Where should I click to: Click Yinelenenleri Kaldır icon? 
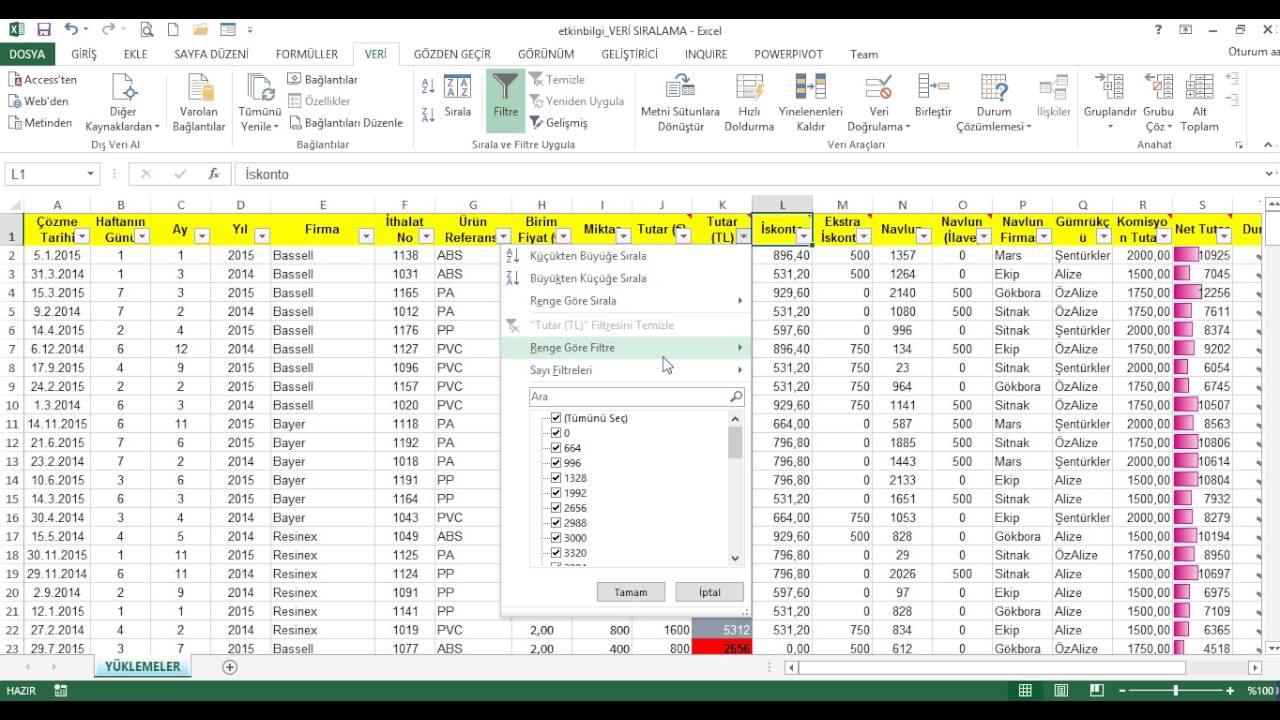coord(810,87)
